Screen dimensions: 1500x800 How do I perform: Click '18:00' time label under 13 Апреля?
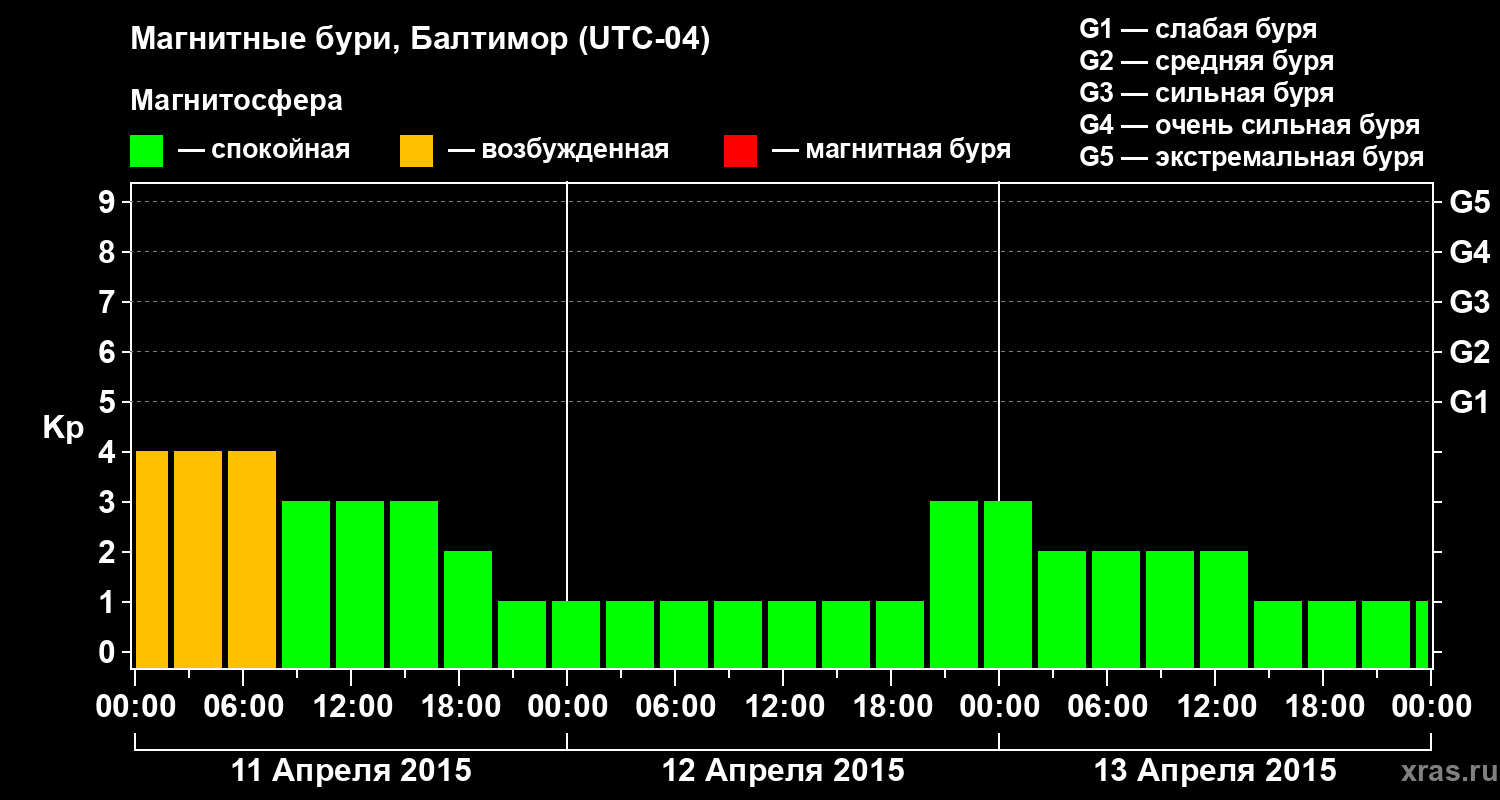[1323, 707]
